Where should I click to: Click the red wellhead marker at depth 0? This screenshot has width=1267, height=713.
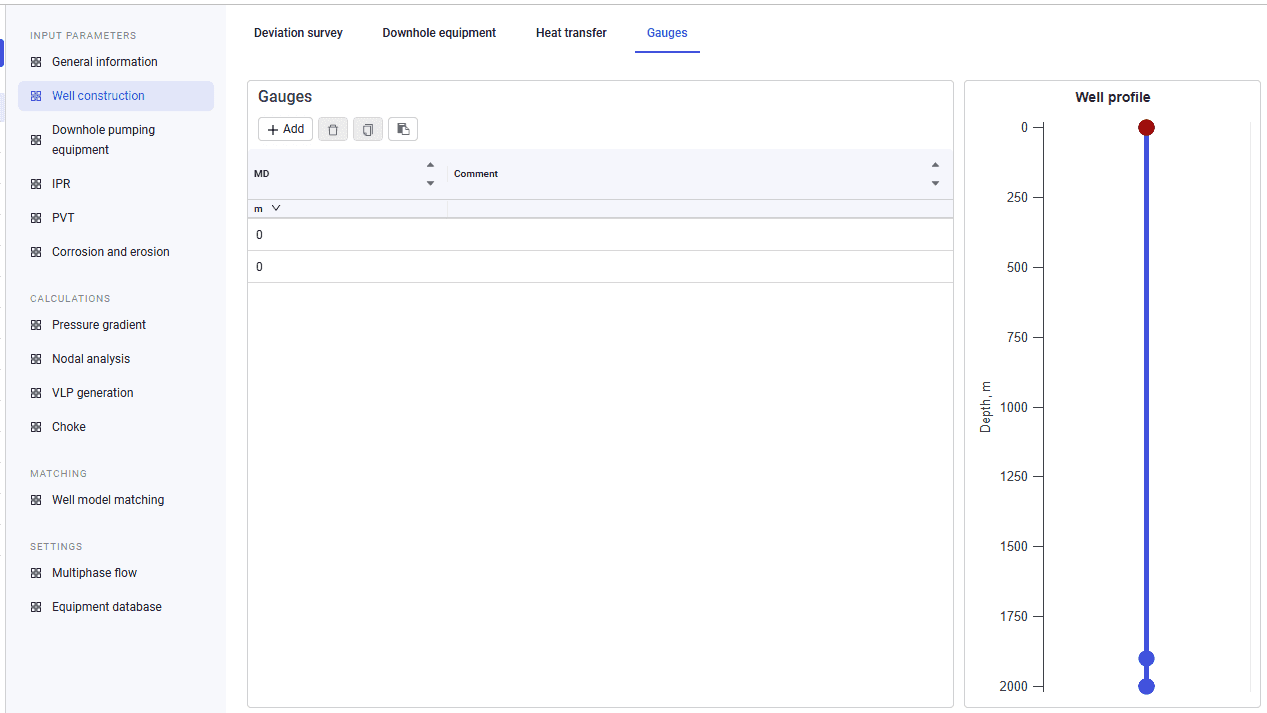[x=1146, y=127]
